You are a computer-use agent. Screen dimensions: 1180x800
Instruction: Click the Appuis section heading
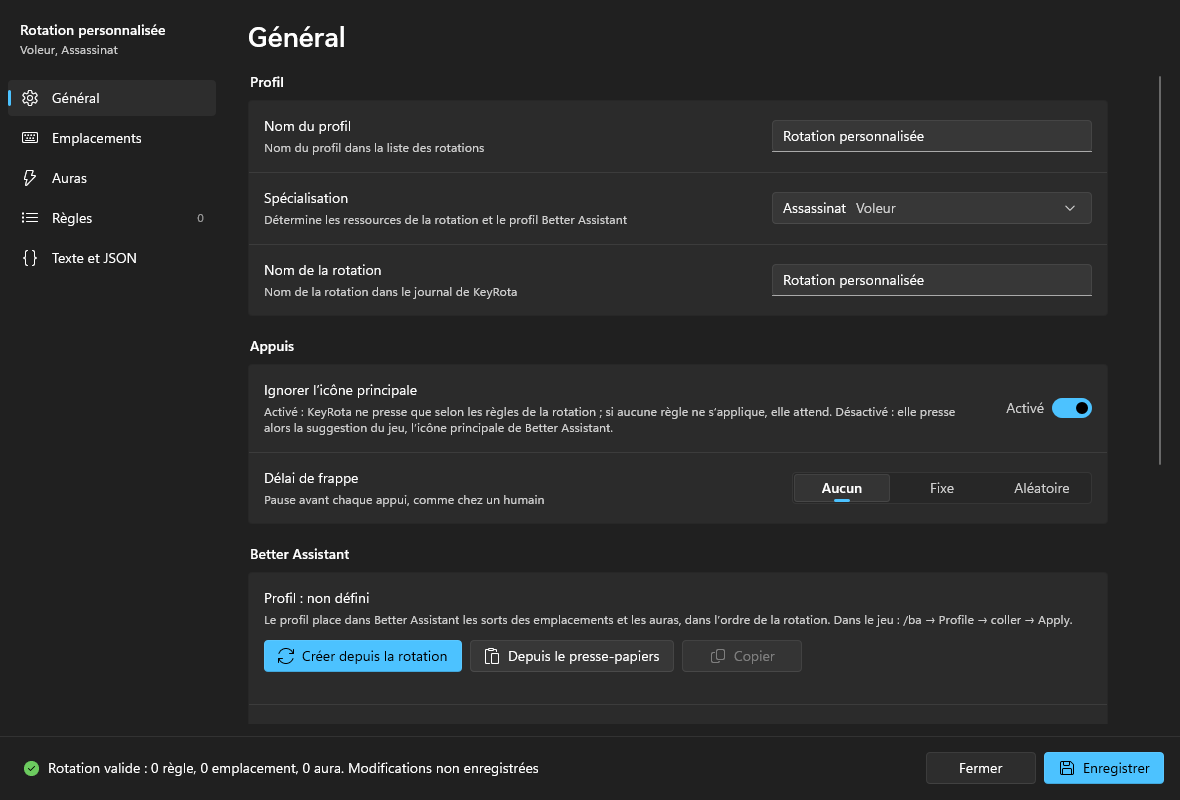click(x=272, y=346)
